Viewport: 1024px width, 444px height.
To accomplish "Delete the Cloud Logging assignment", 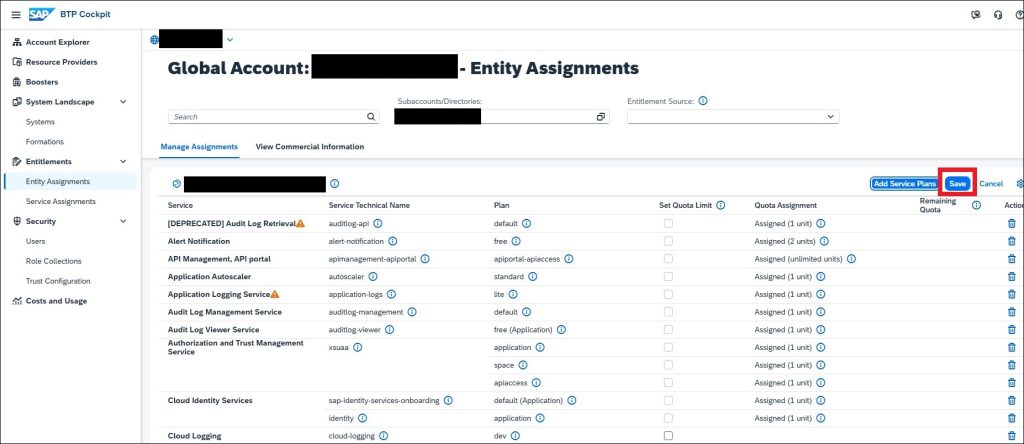I will 1012,436.
